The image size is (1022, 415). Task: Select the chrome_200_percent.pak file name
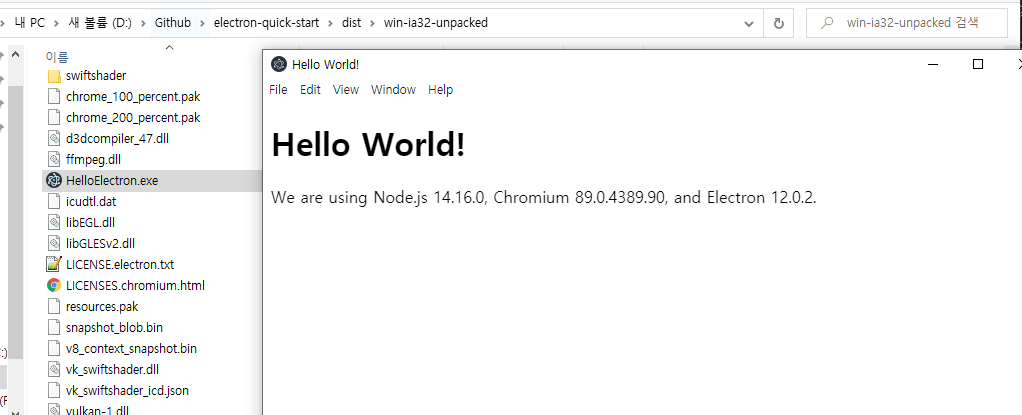tap(133, 117)
